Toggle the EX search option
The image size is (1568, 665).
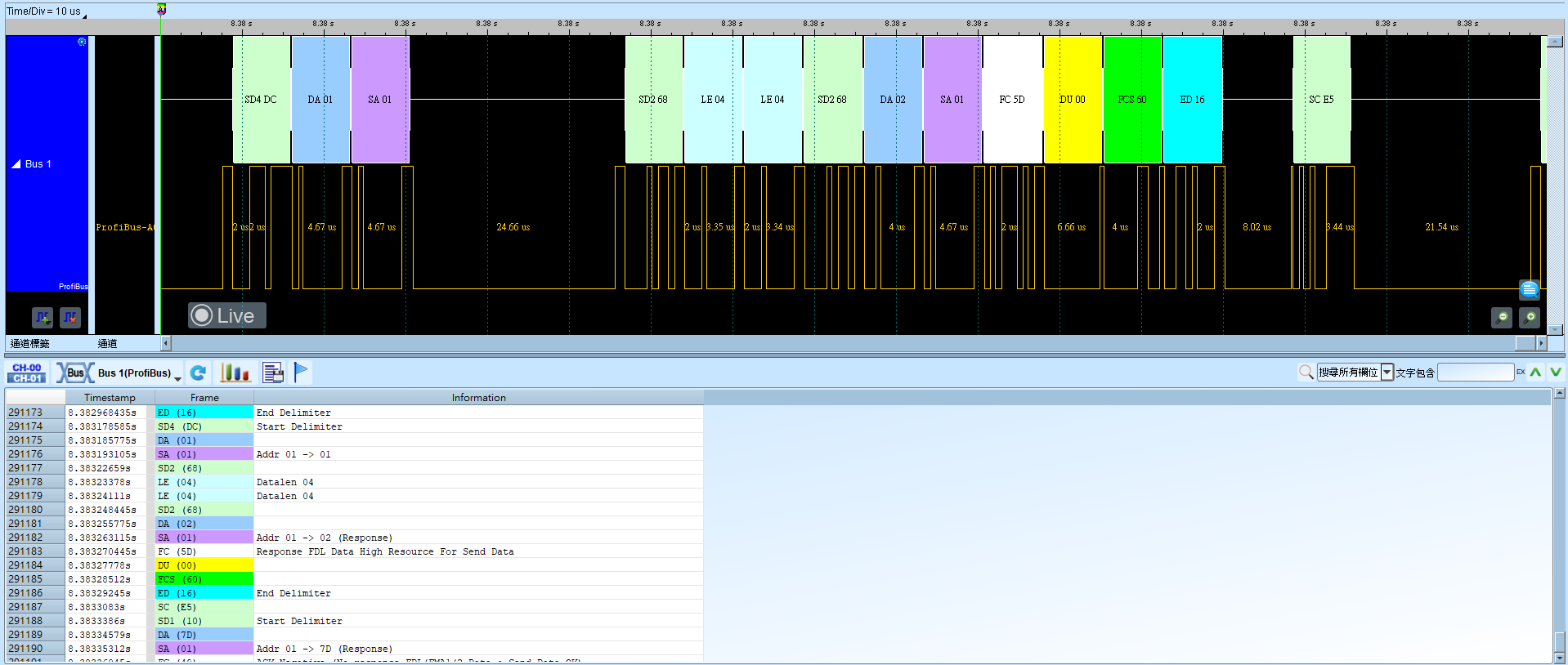coord(1521,373)
